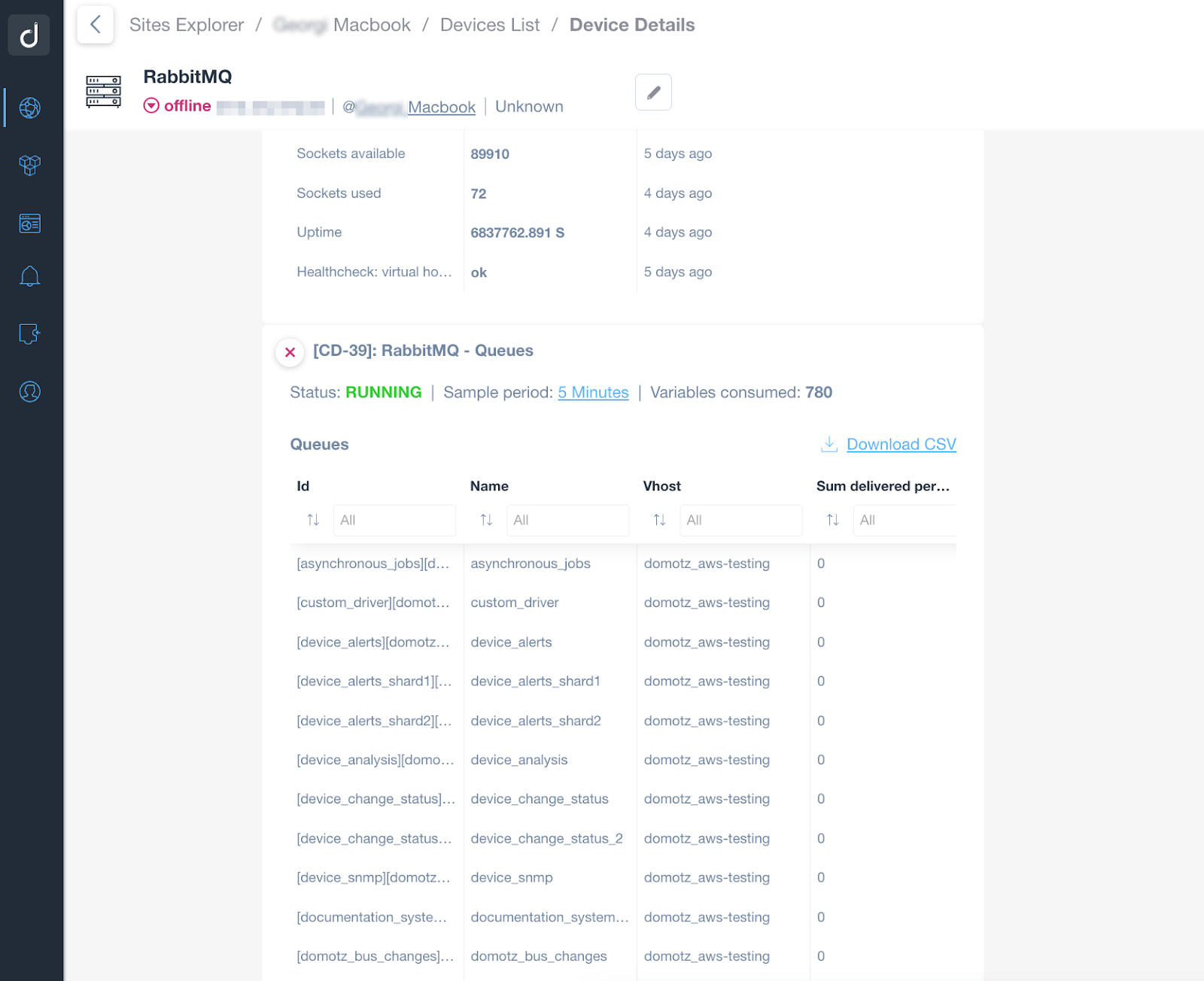This screenshot has width=1204, height=981.
Task: Click the [custom_driver] Id cell
Action: [373, 603]
